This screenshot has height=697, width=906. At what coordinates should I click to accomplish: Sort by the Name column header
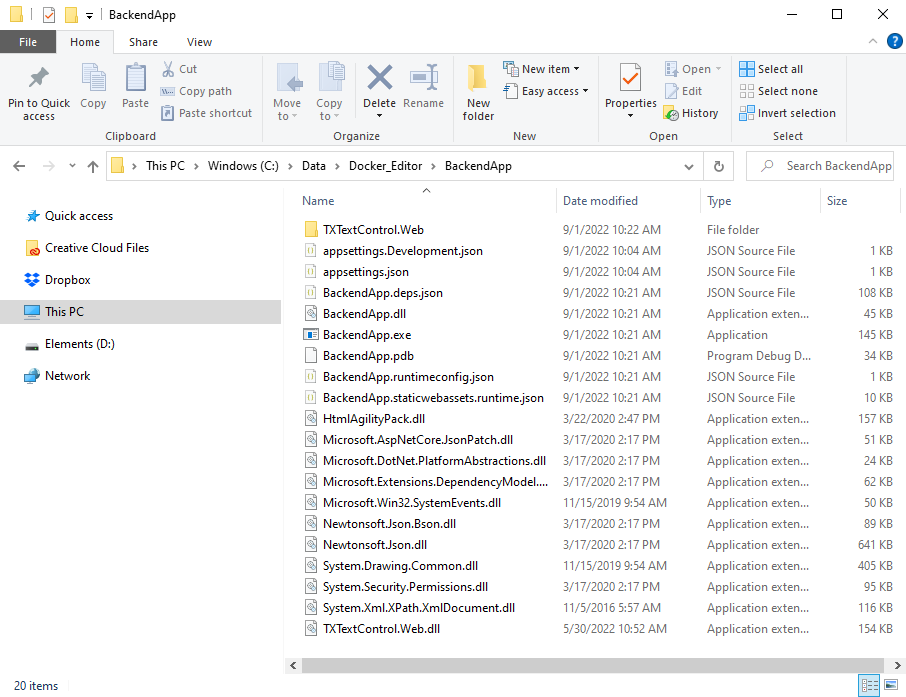click(x=426, y=201)
